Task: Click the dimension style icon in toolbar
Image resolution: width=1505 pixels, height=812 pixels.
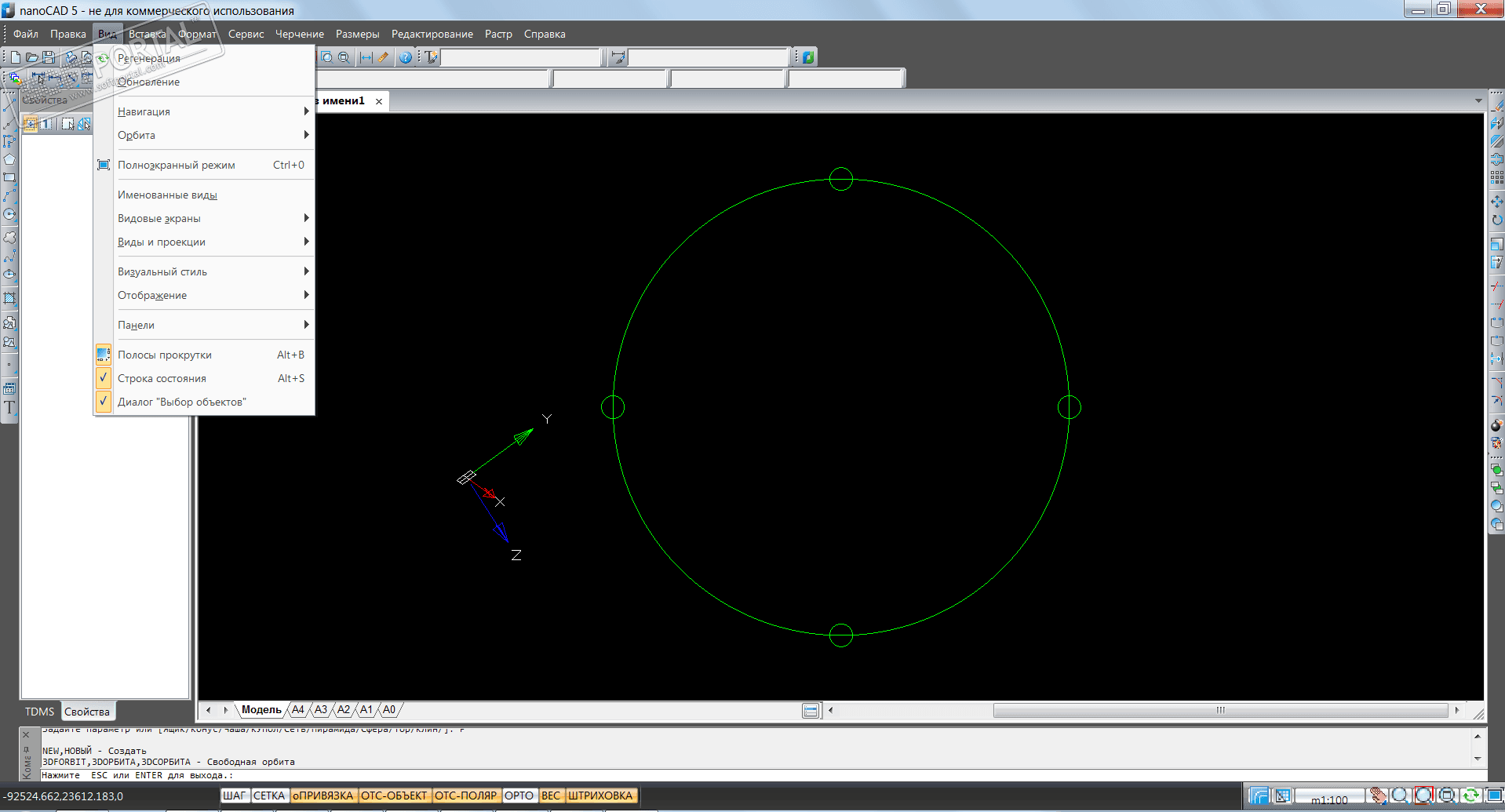Action: (x=618, y=57)
